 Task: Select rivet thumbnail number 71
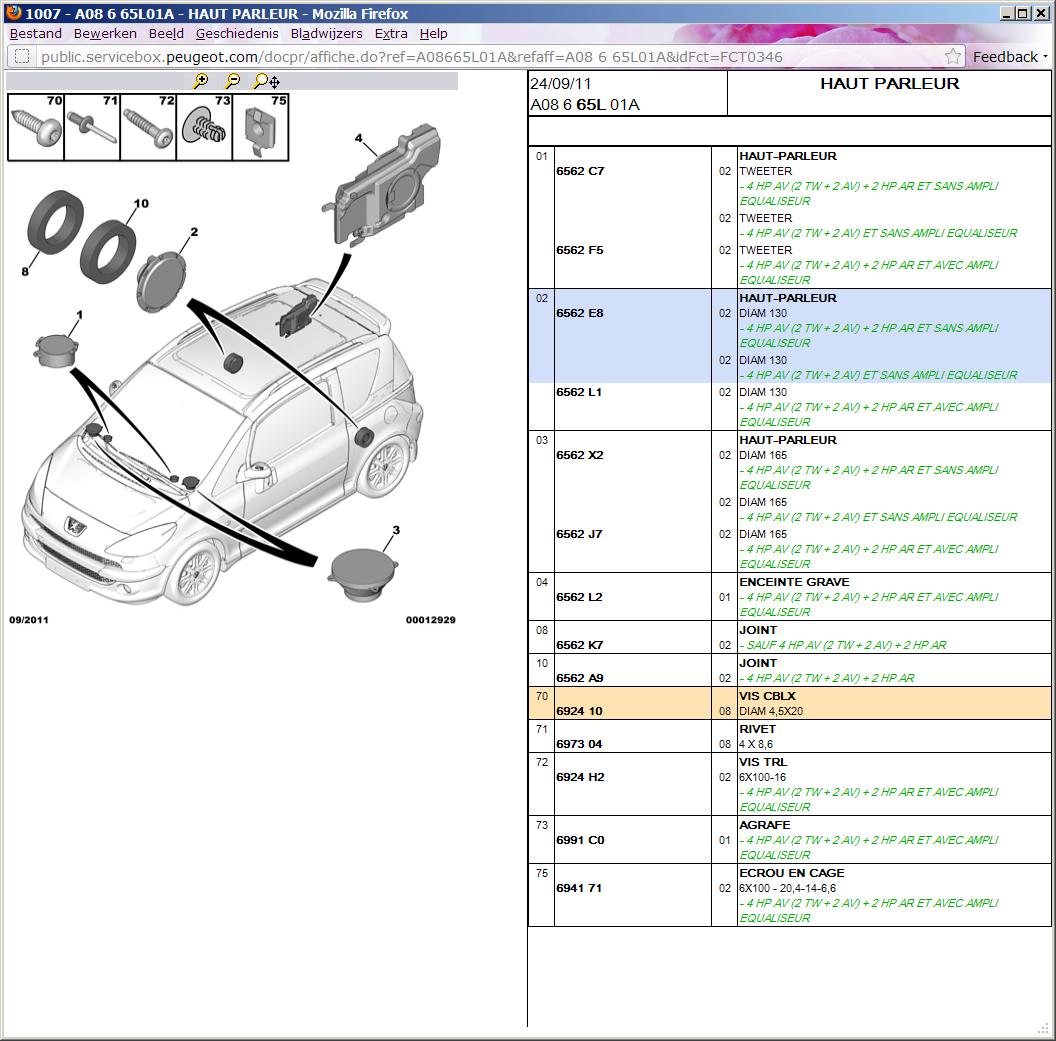(x=92, y=127)
